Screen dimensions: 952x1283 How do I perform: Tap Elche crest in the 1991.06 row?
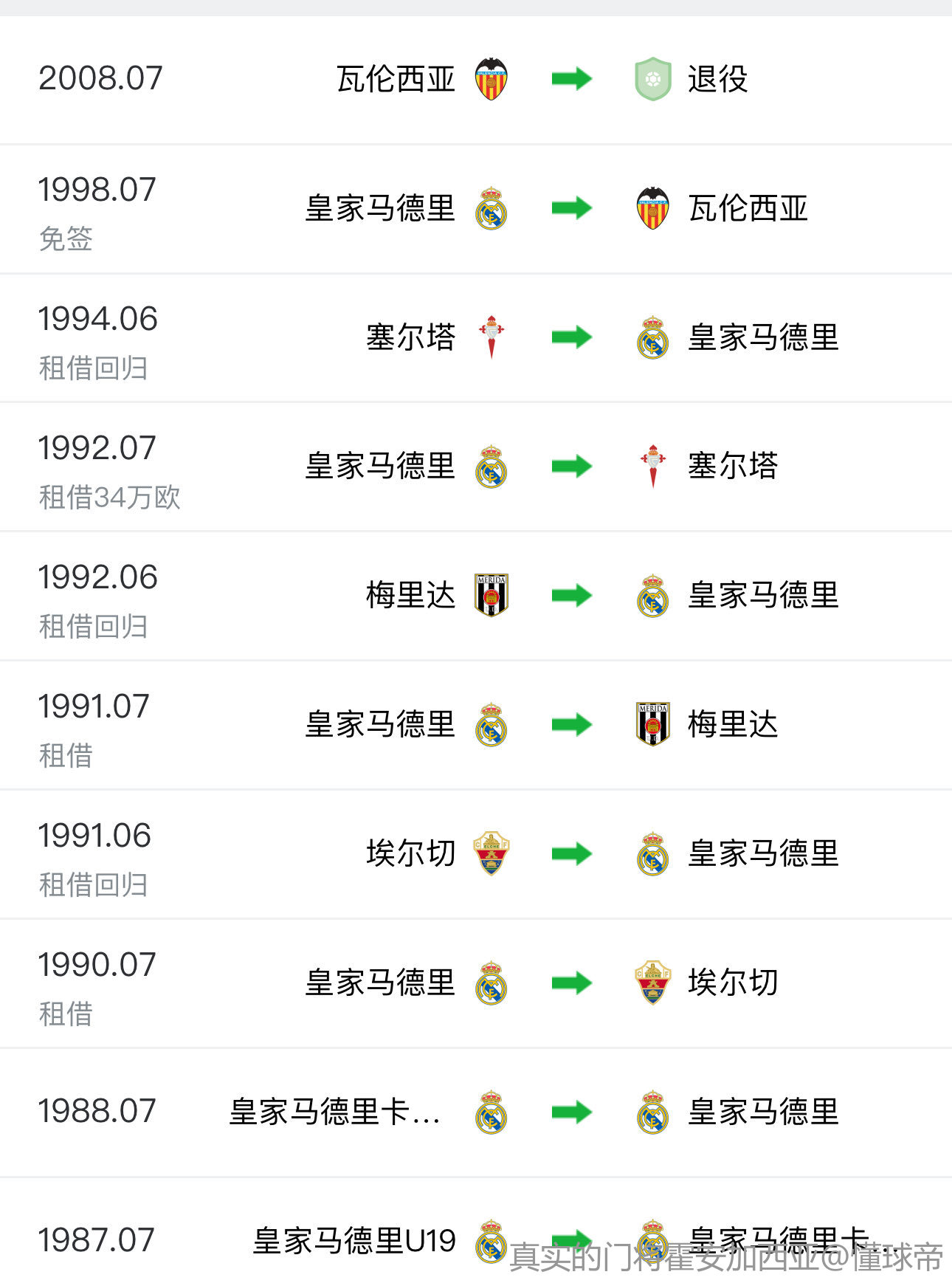point(491,853)
